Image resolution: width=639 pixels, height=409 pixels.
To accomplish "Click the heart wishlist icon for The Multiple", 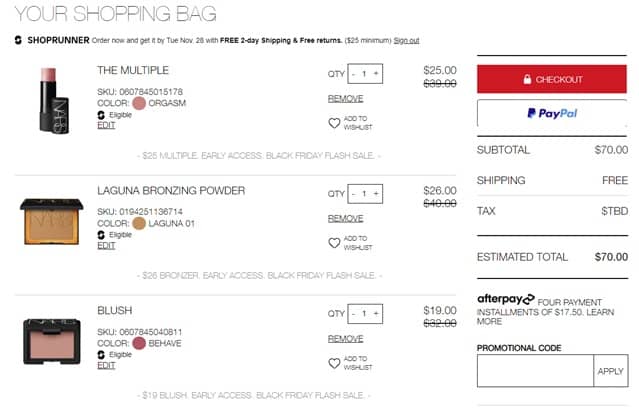I will pyautogui.click(x=334, y=123).
